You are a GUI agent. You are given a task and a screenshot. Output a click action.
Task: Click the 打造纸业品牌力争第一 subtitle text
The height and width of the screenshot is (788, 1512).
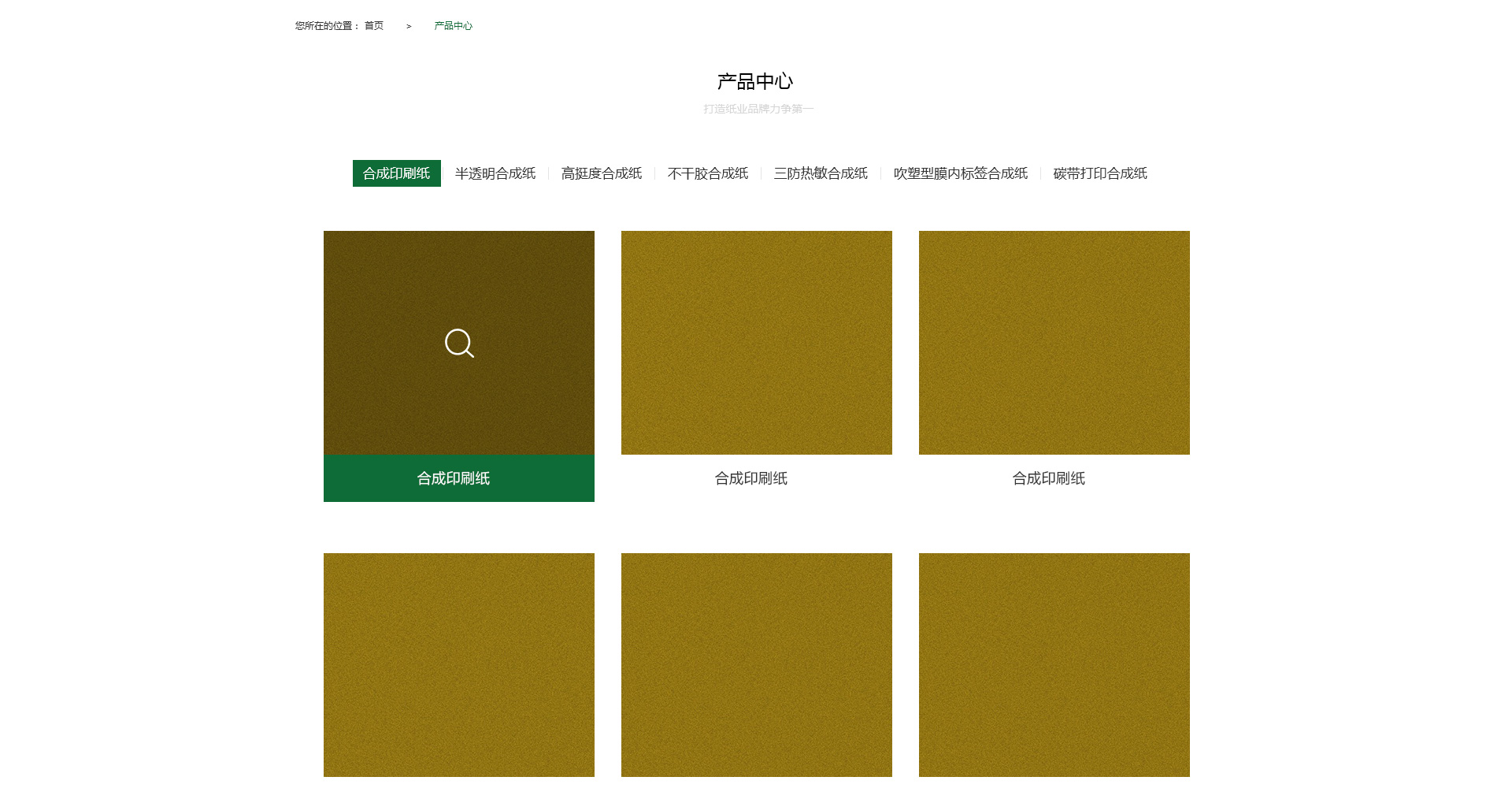point(758,109)
